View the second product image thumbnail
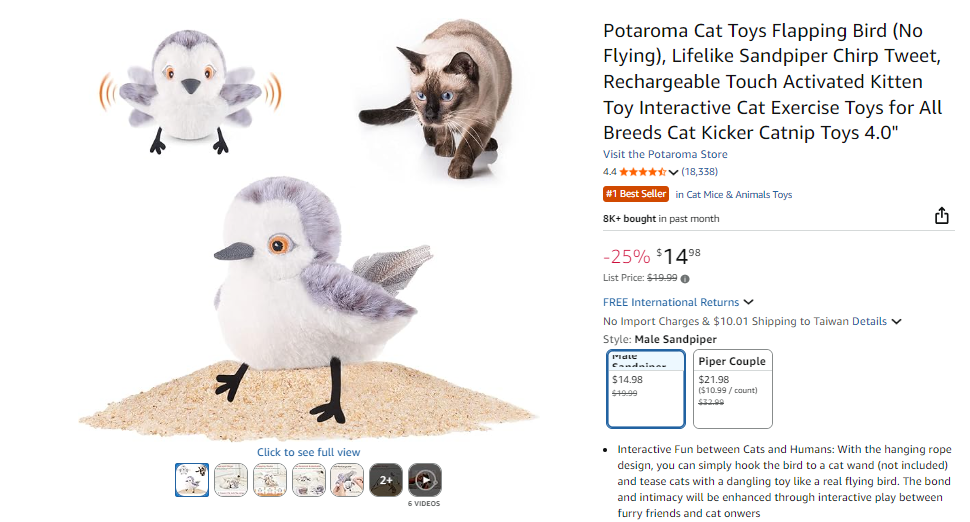The image size is (970, 522). [231, 480]
